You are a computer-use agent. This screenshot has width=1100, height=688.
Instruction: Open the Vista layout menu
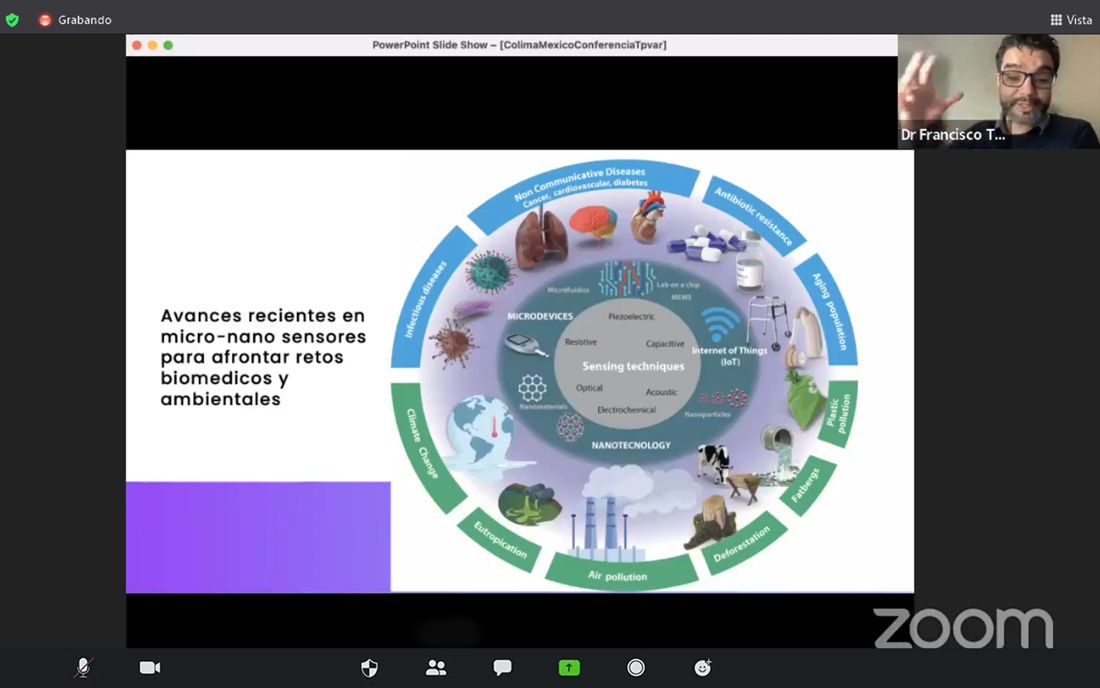click(x=1071, y=20)
